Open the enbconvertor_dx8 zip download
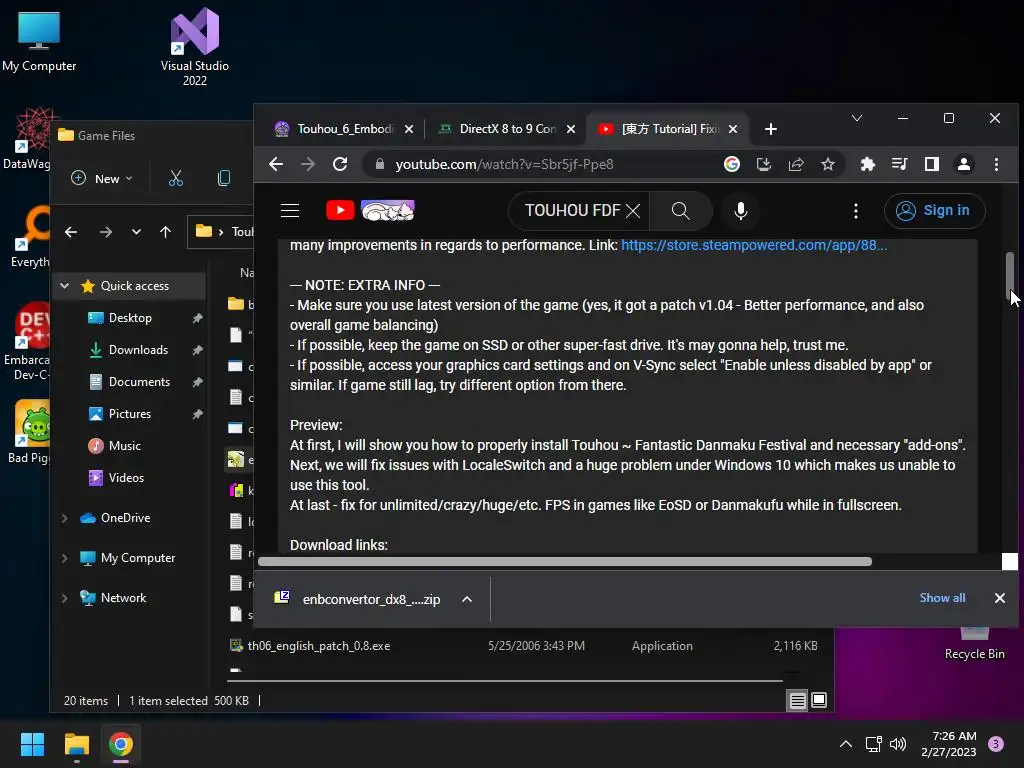This screenshot has width=1024, height=768. point(371,599)
